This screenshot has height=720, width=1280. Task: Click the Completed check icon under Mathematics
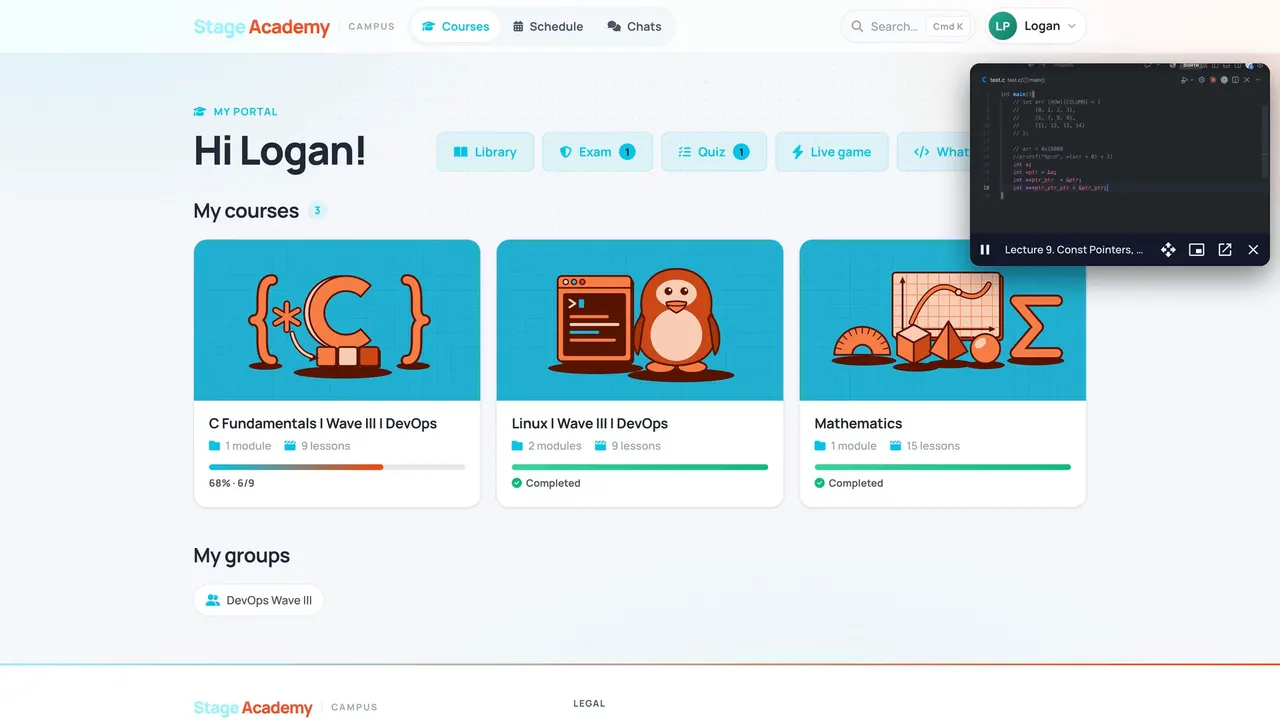click(820, 483)
